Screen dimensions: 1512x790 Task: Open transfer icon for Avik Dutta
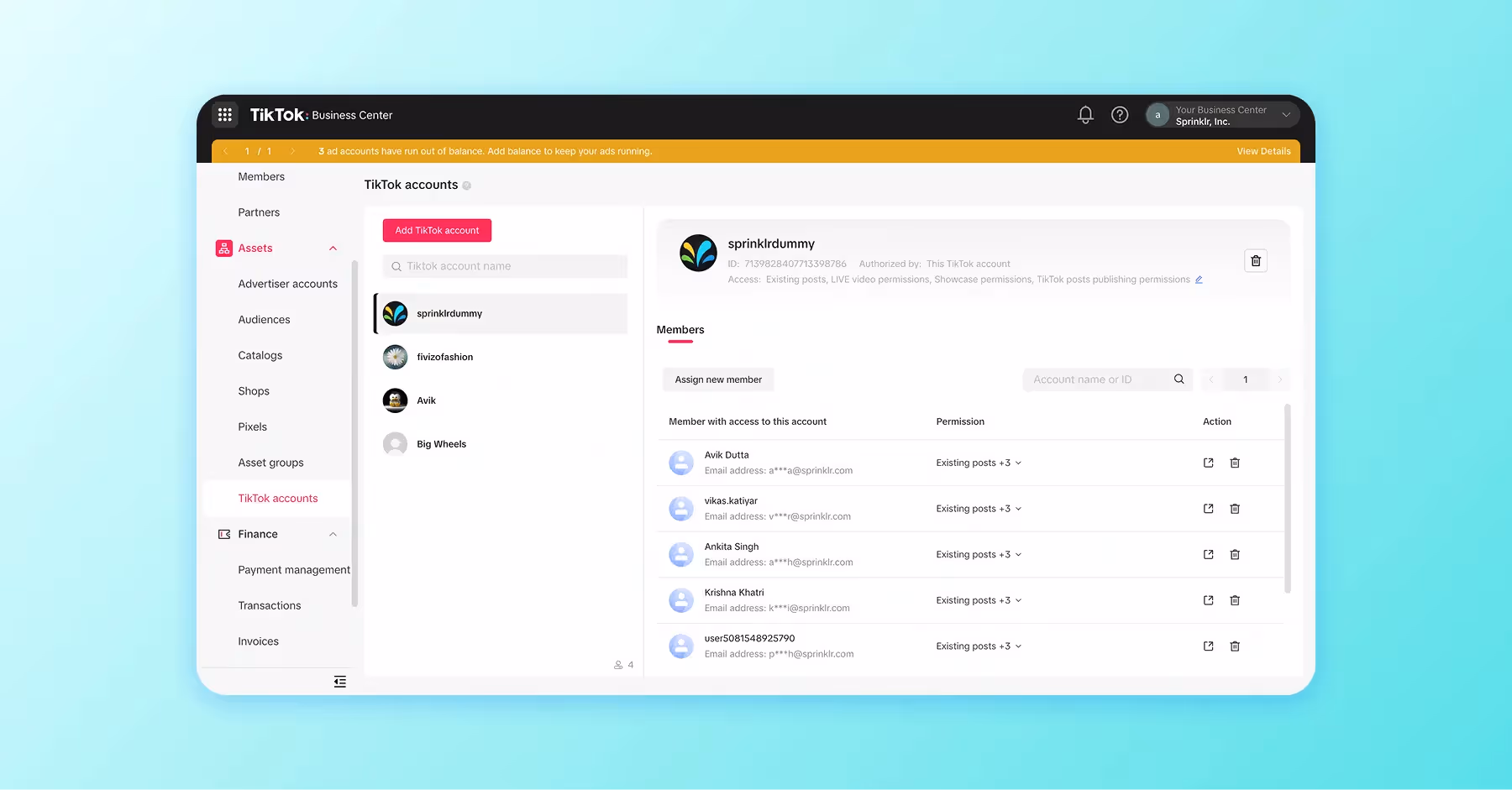point(1208,463)
